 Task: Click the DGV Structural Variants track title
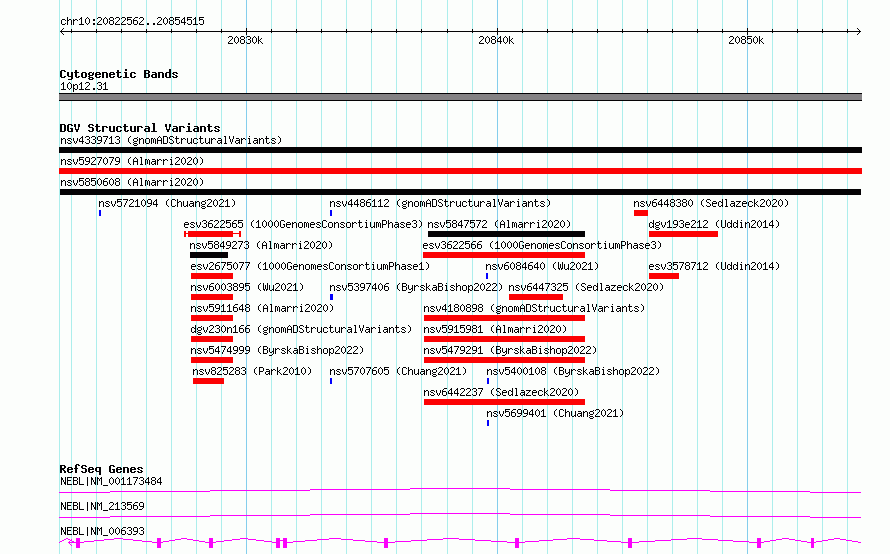(x=140, y=128)
